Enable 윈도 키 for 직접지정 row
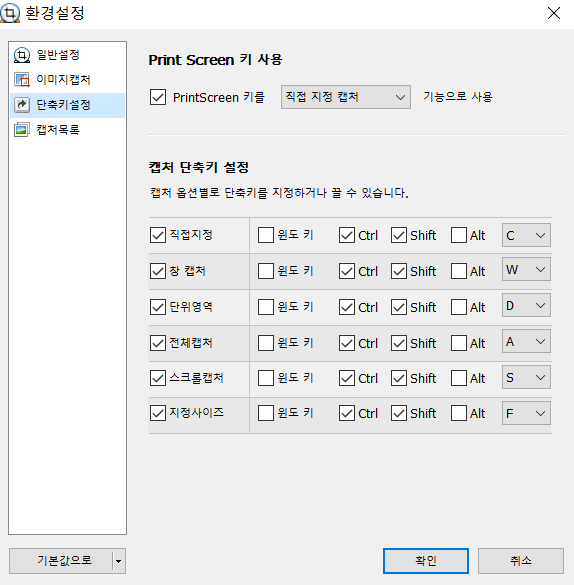The width and height of the screenshot is (574, 585). coord(266,235)
